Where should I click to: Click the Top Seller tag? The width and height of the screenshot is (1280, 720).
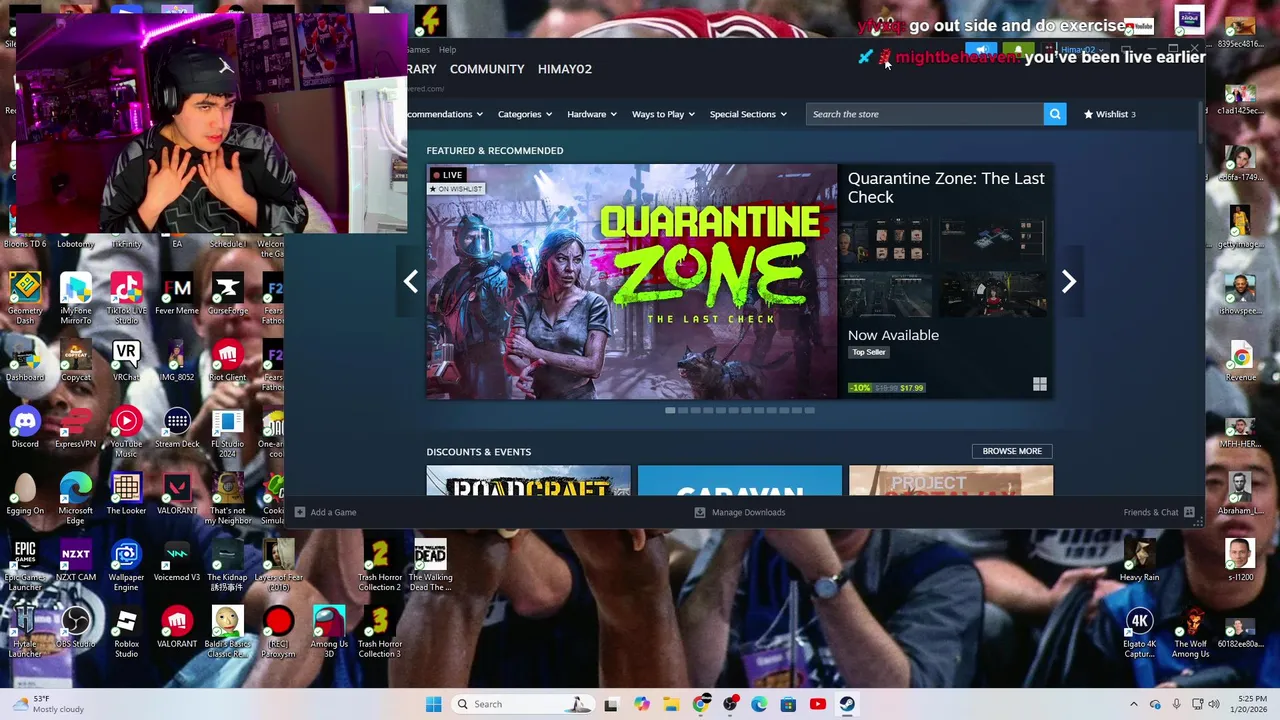[869, 352]
